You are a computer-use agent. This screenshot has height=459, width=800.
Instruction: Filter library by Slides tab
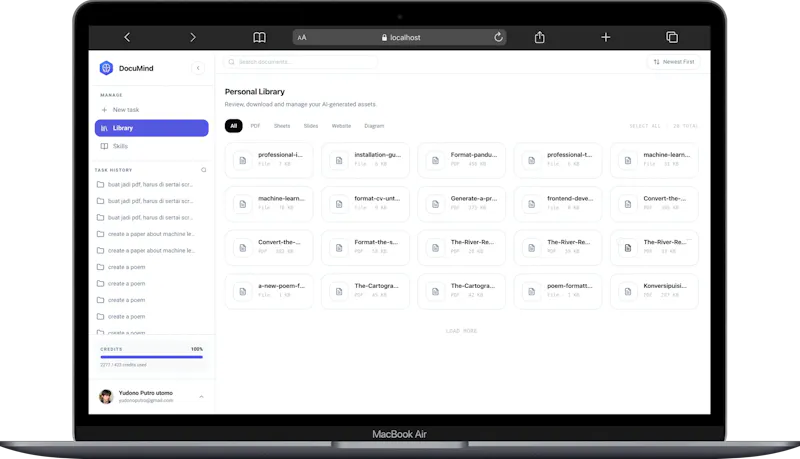click(x=311, y=126)
